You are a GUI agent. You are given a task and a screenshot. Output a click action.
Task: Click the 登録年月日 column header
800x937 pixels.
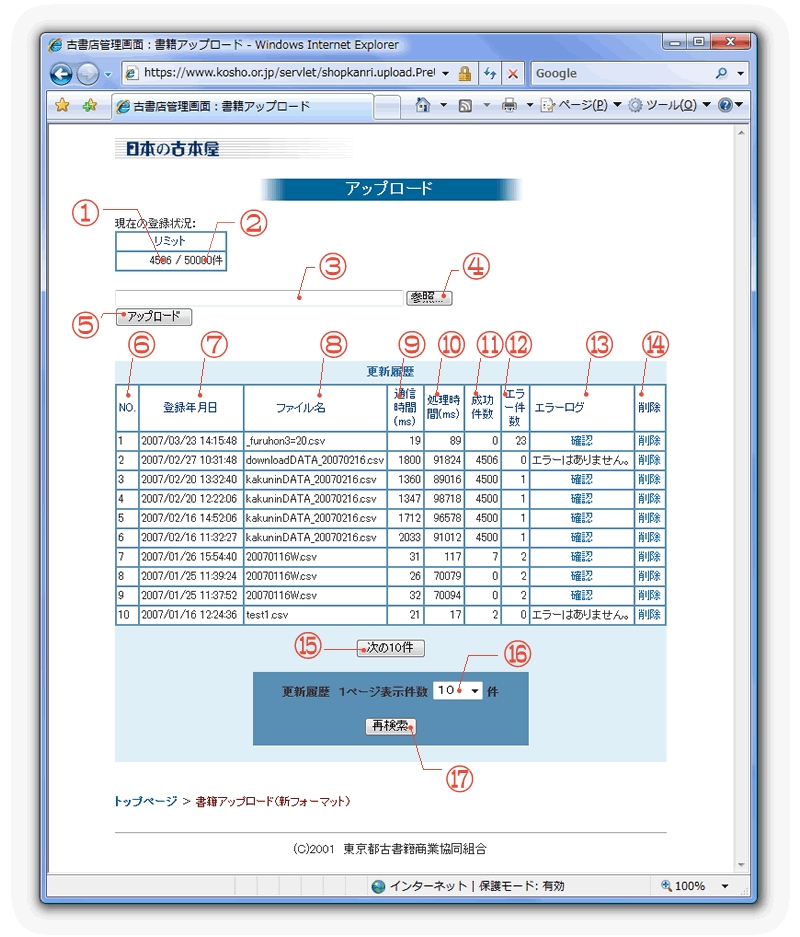(x=191, y=408)
